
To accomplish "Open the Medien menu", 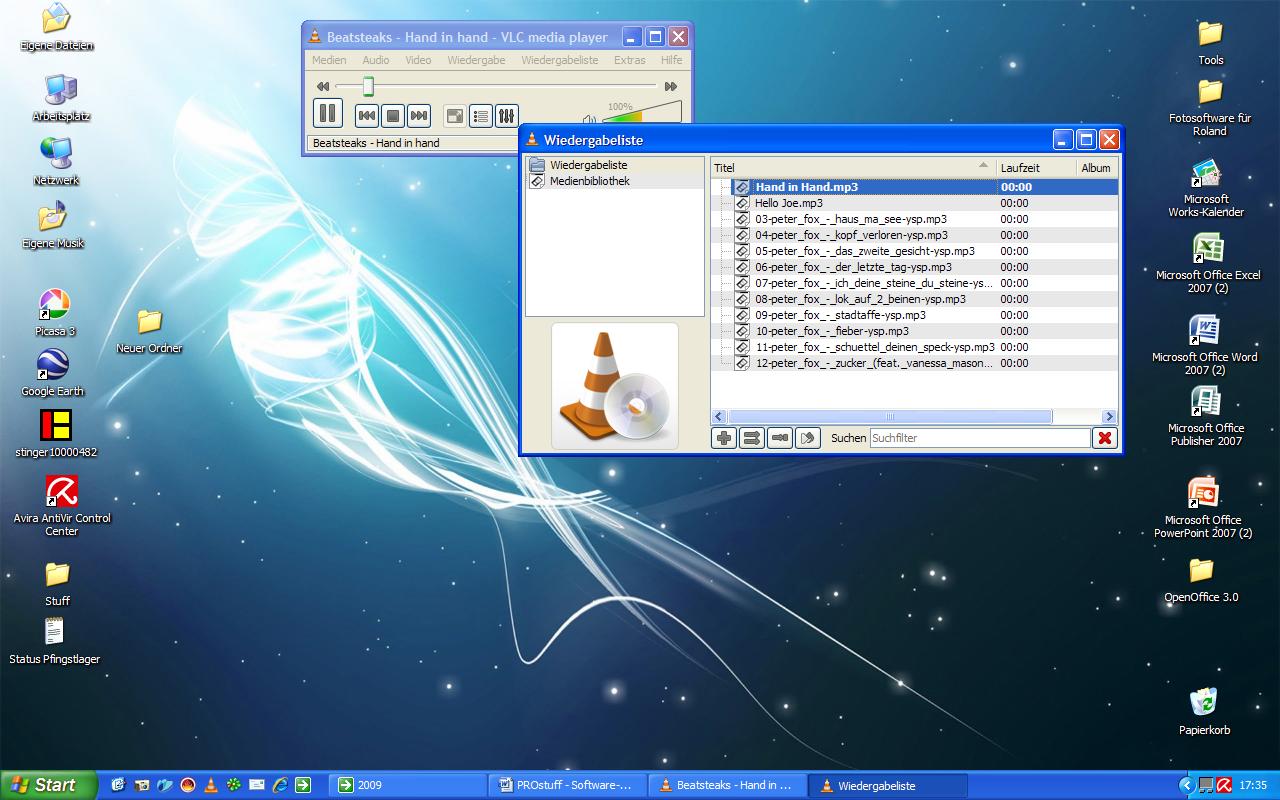I will [x=329, y=60].
